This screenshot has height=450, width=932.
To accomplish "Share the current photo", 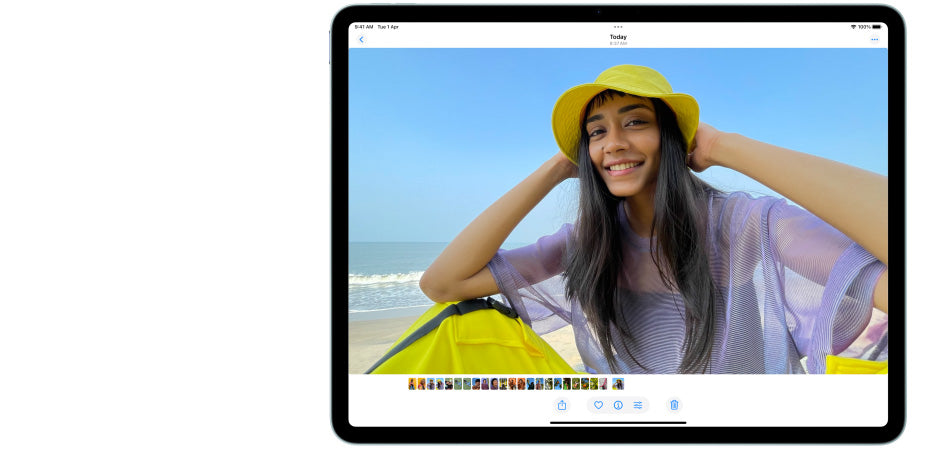I will pos(562,405).
